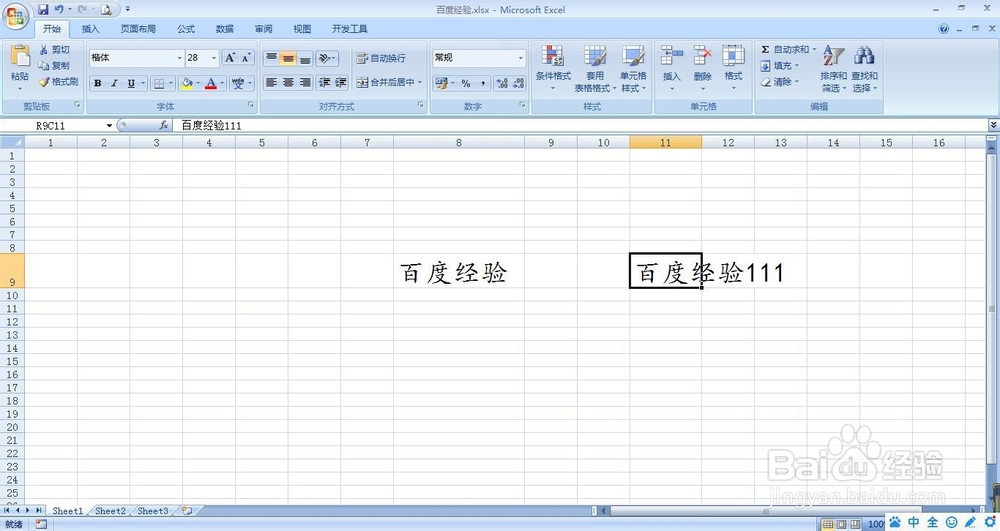Screen dimensions: 1000x531
Task: Increase the indent
Action: pyautogui.click(x=341, y=82)
